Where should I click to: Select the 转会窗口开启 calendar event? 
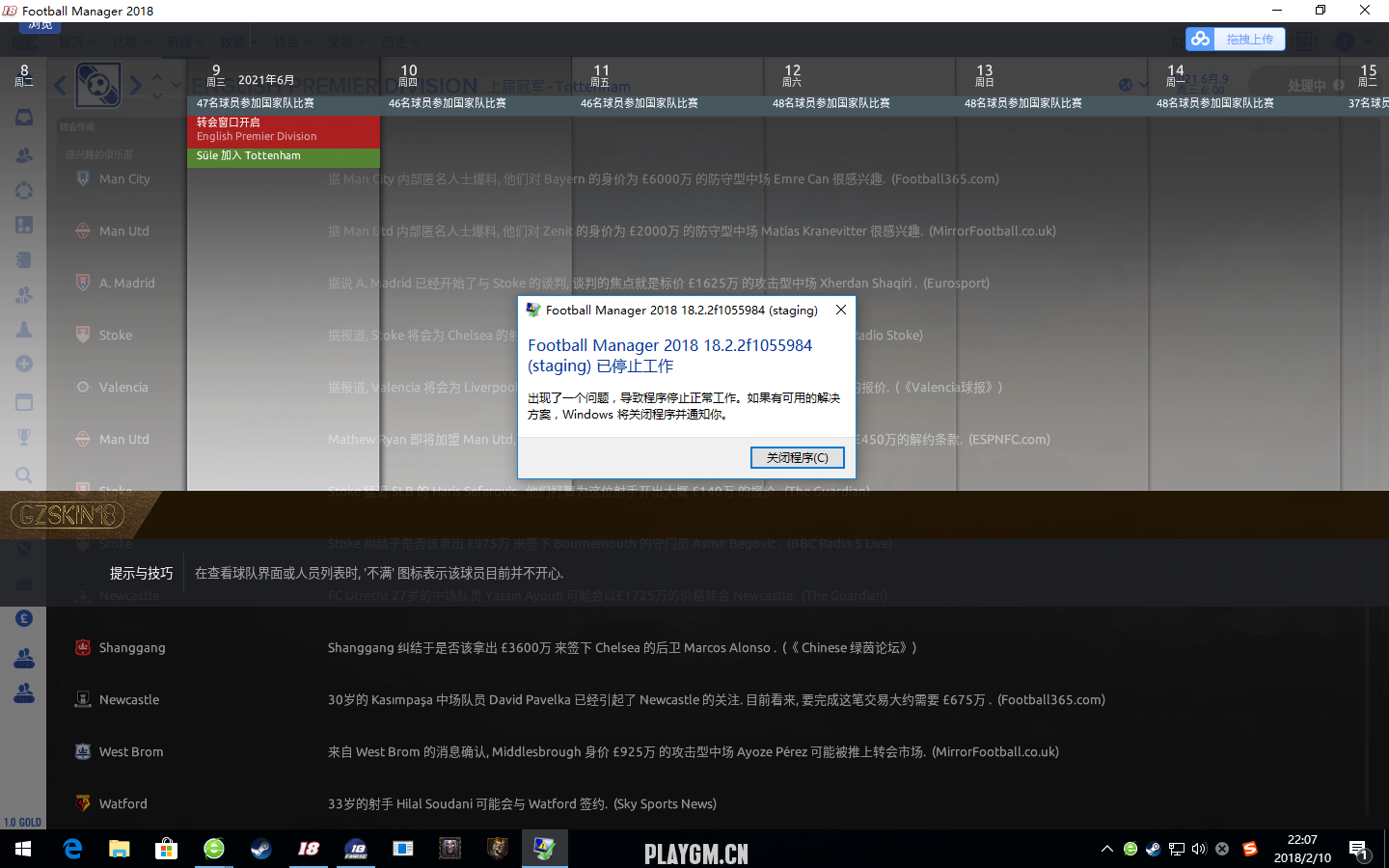point(284,129)
